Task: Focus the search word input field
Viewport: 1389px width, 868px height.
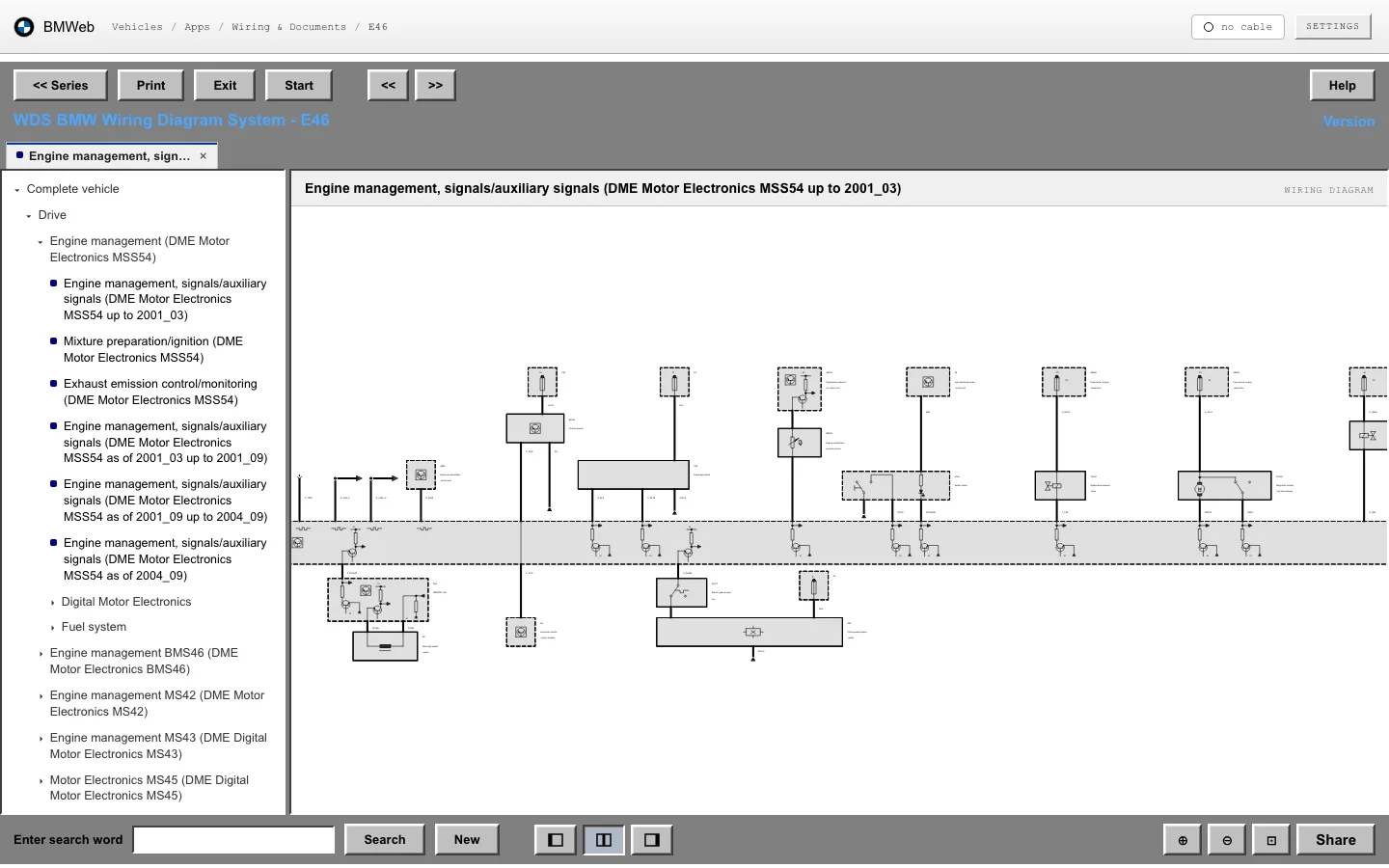Action: [x=234, y=840]
